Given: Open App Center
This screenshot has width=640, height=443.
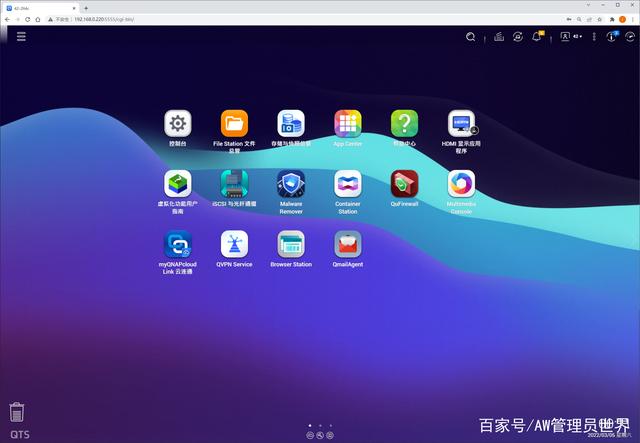Looking at the screenshot, I should 348,123.
